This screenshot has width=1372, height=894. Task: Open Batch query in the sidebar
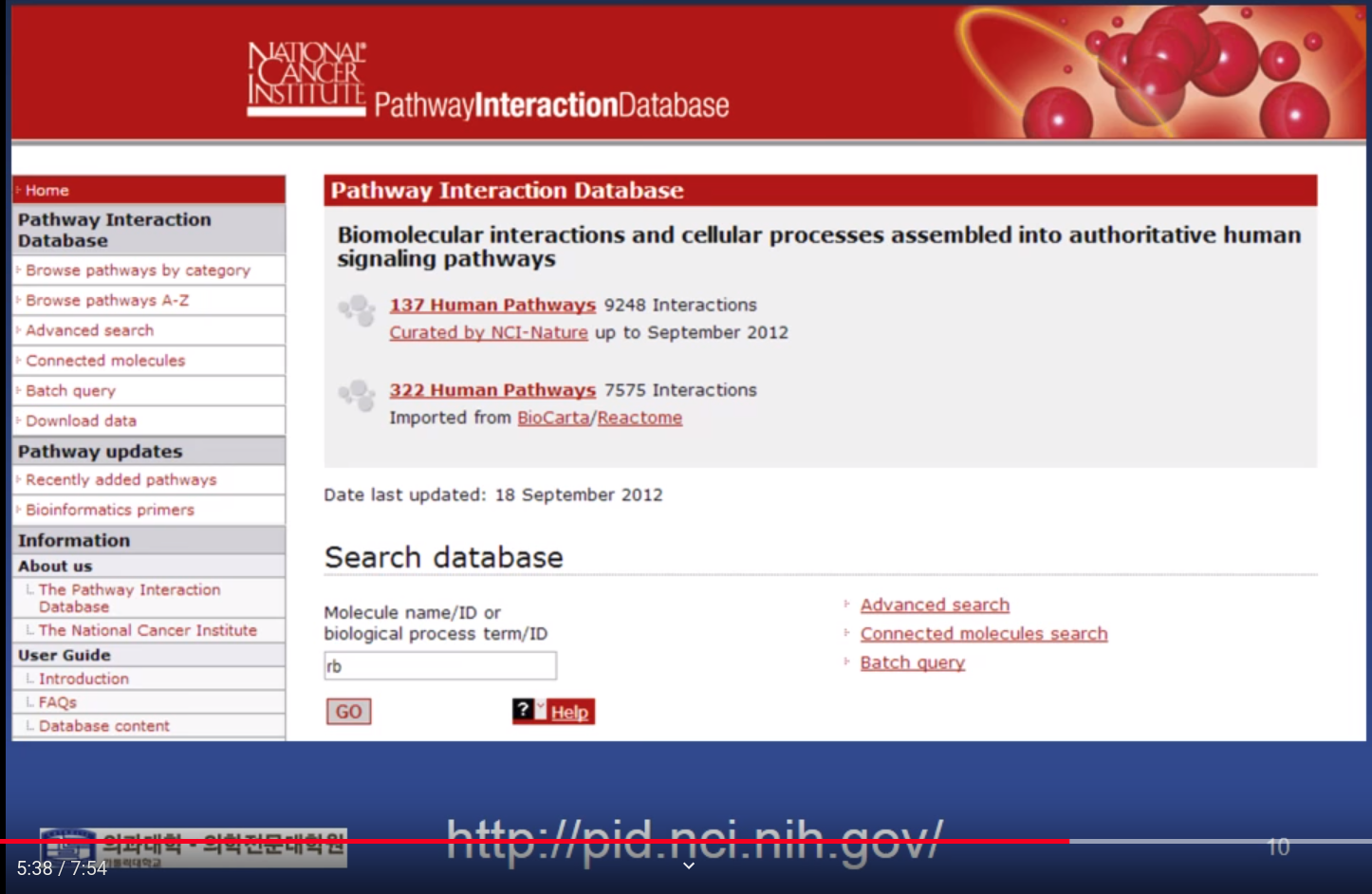point(71,391)
